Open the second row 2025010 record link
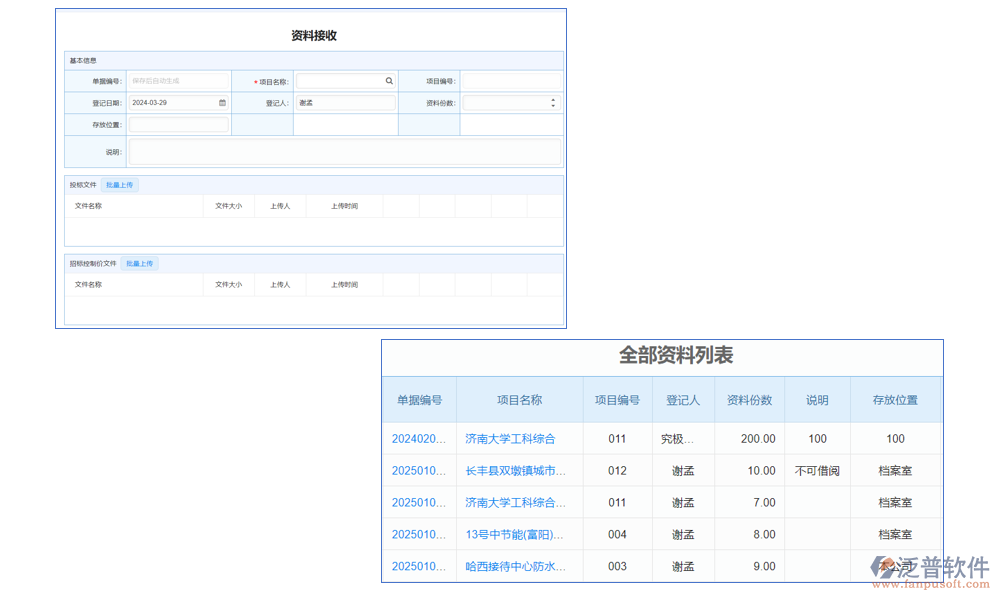The image size is (1000, 600). tap(418, 470)
